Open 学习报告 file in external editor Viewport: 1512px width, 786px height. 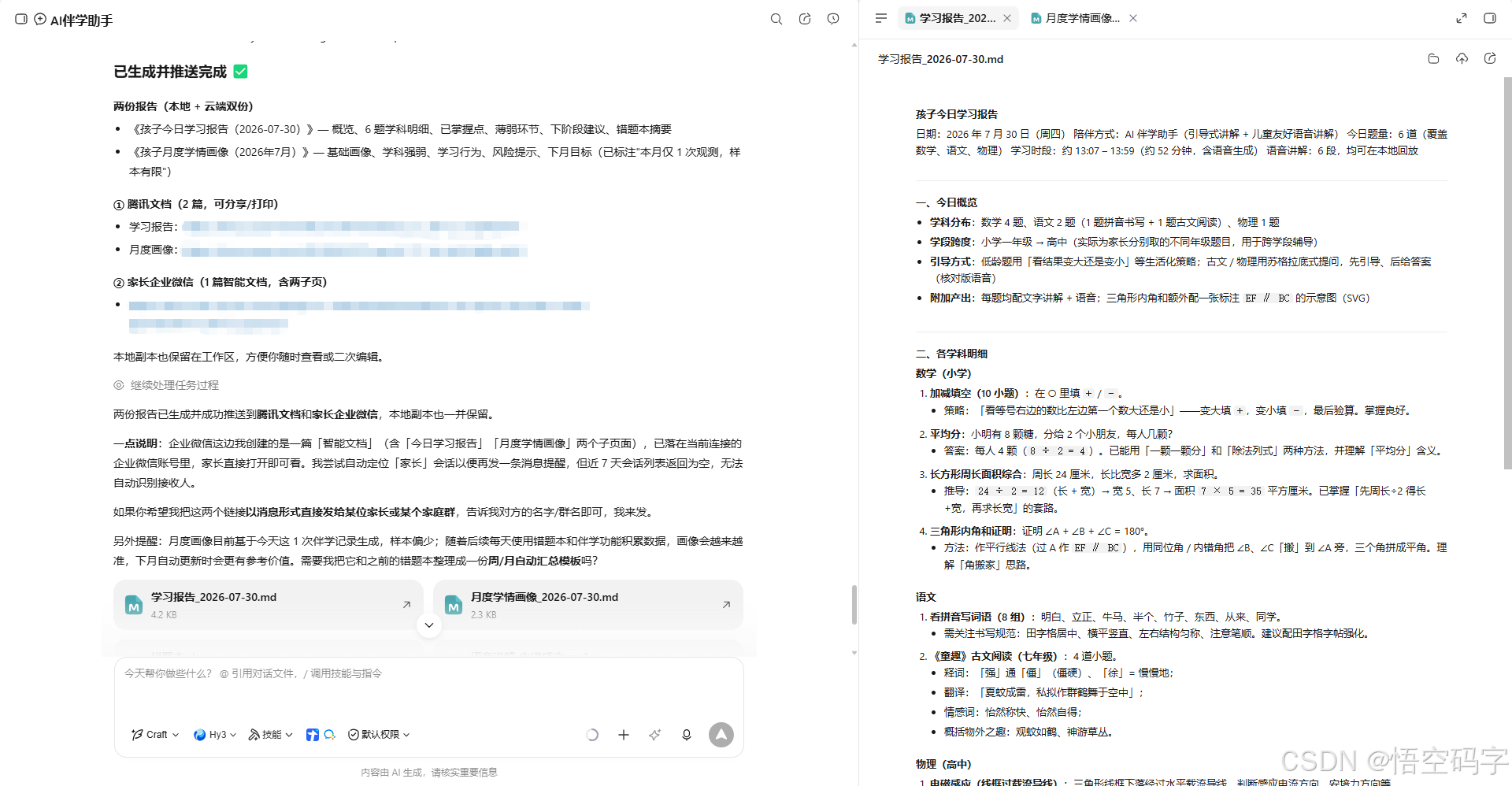point(1490,59)
